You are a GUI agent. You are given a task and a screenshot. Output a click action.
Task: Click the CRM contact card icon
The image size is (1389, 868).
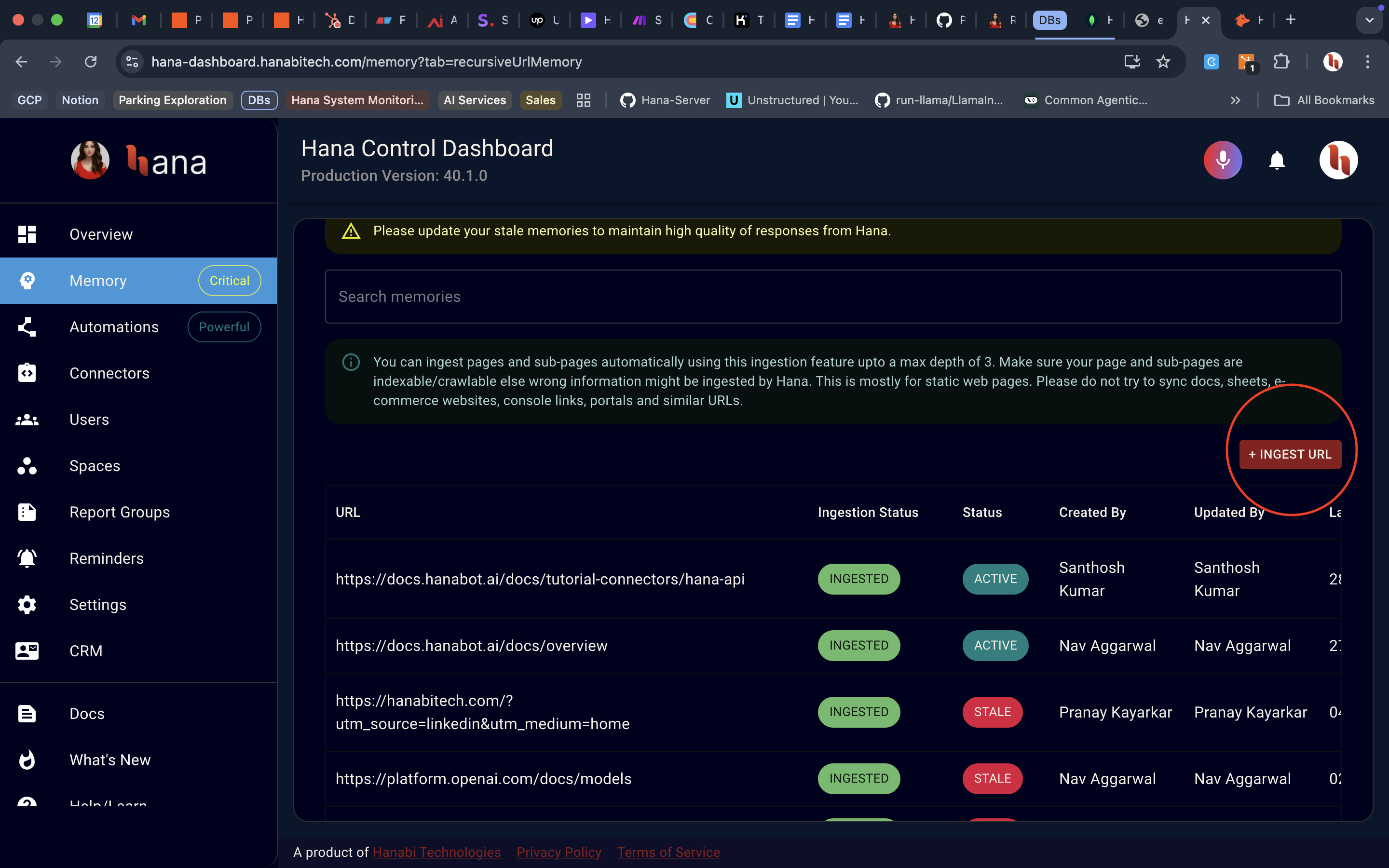coord(27,651)
